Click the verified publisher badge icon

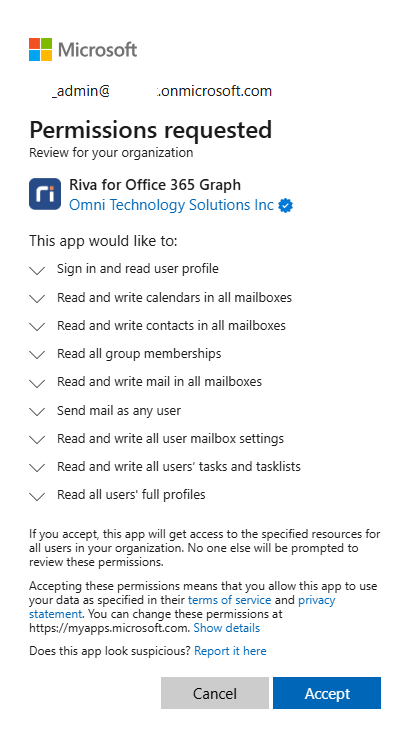click(x=286, y=205)
